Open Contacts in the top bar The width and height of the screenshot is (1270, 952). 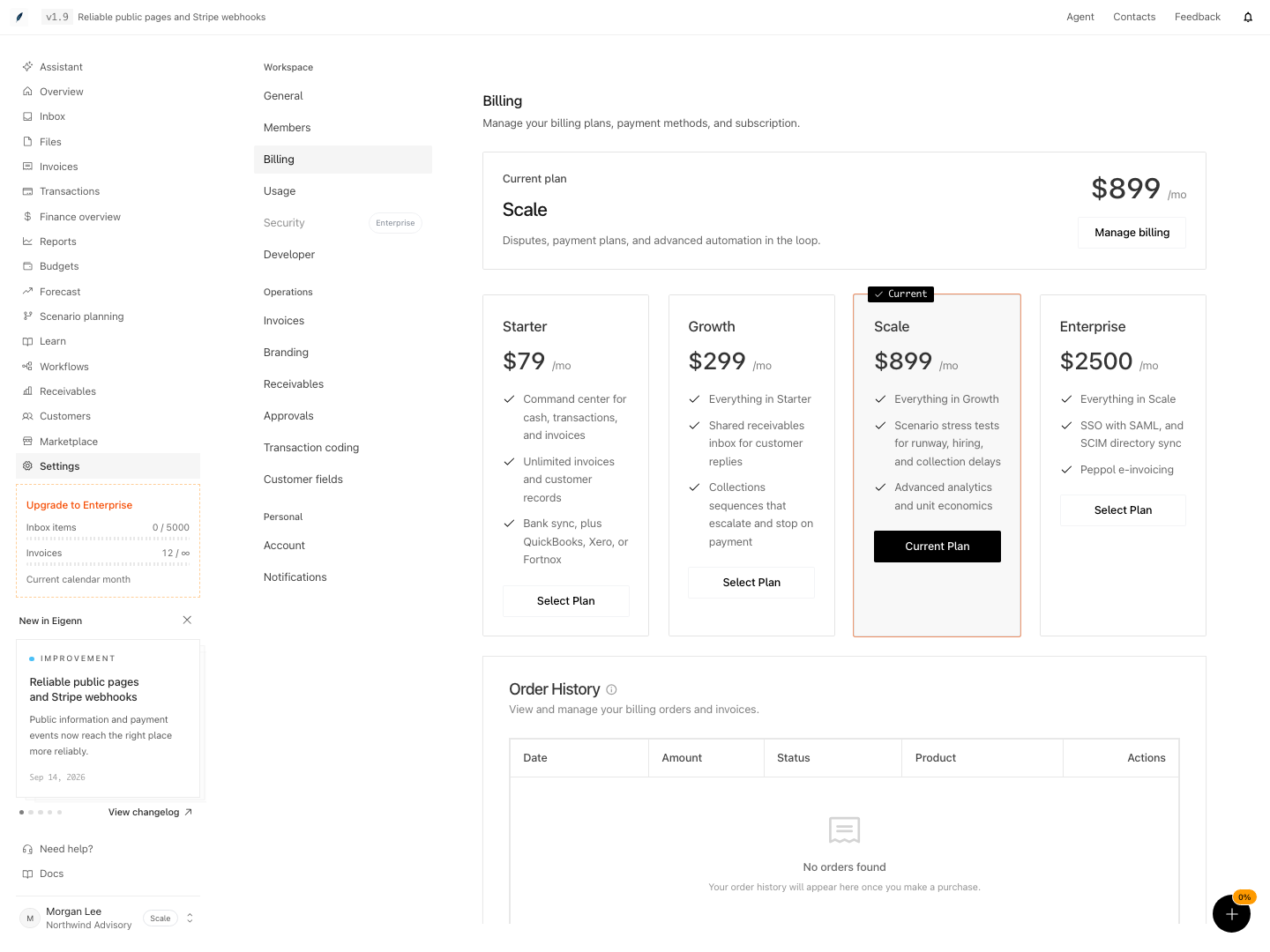(1134, 17)
